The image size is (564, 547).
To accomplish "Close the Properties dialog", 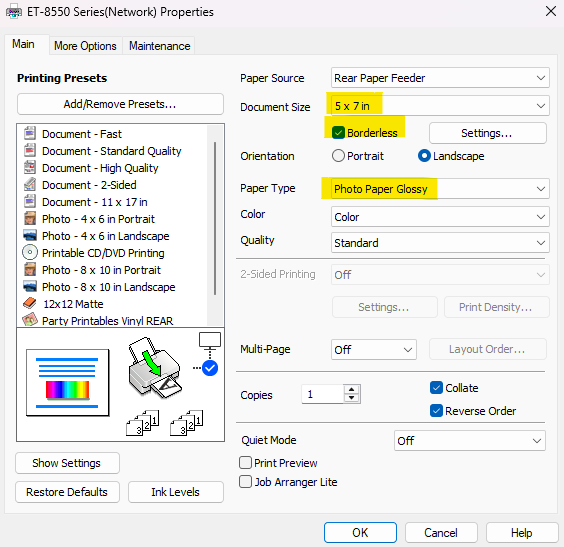I will pyautogui.click(x=551, y=12).
